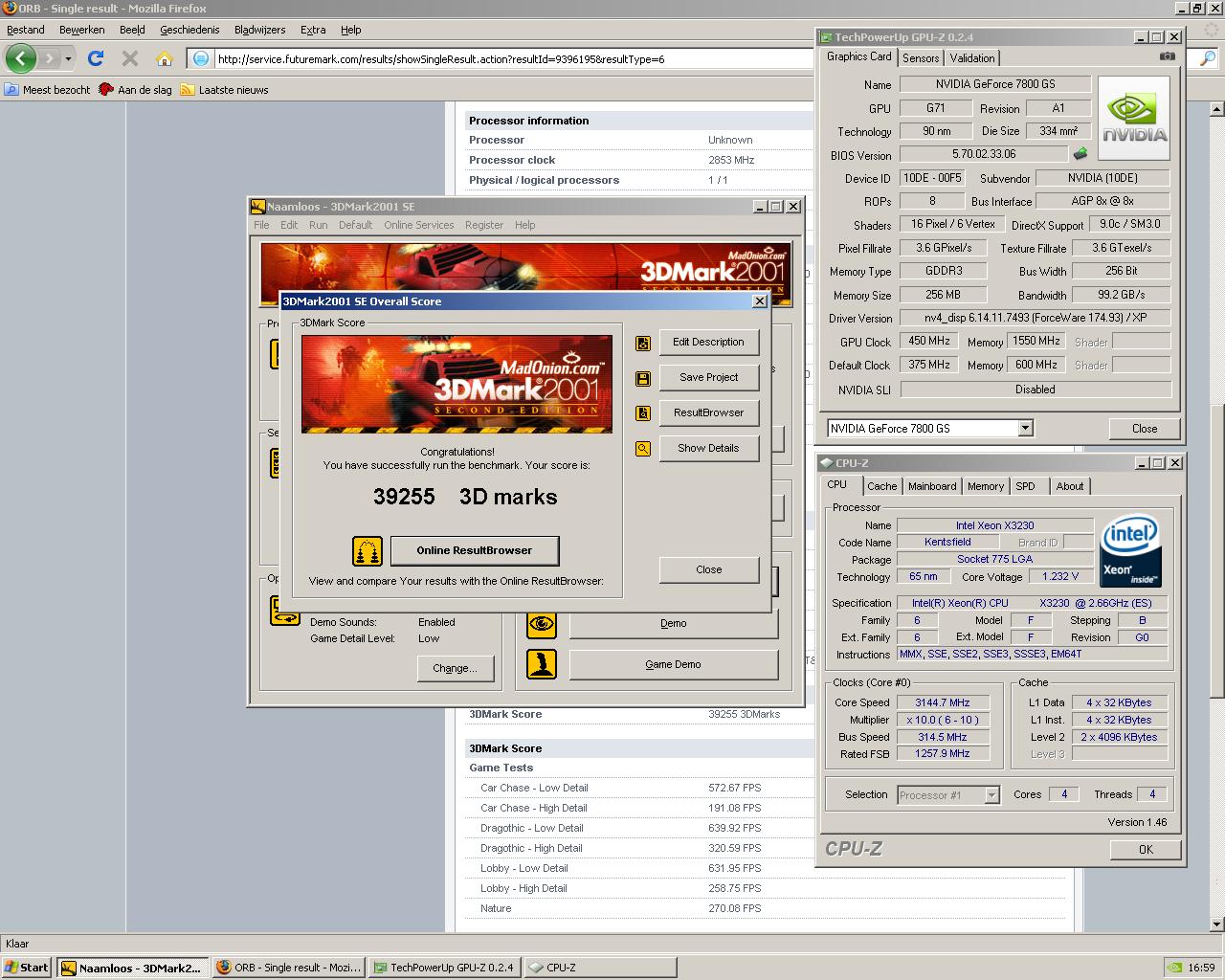Open the About tab in CPU-Z
The image size is (1225, 980).
point(1070,486)
